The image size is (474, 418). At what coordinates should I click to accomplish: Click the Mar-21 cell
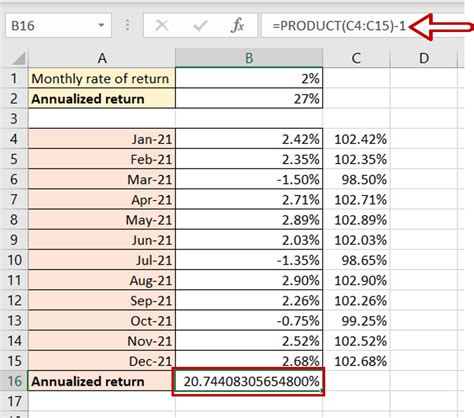pyautogui.click(x=102, y=179)
